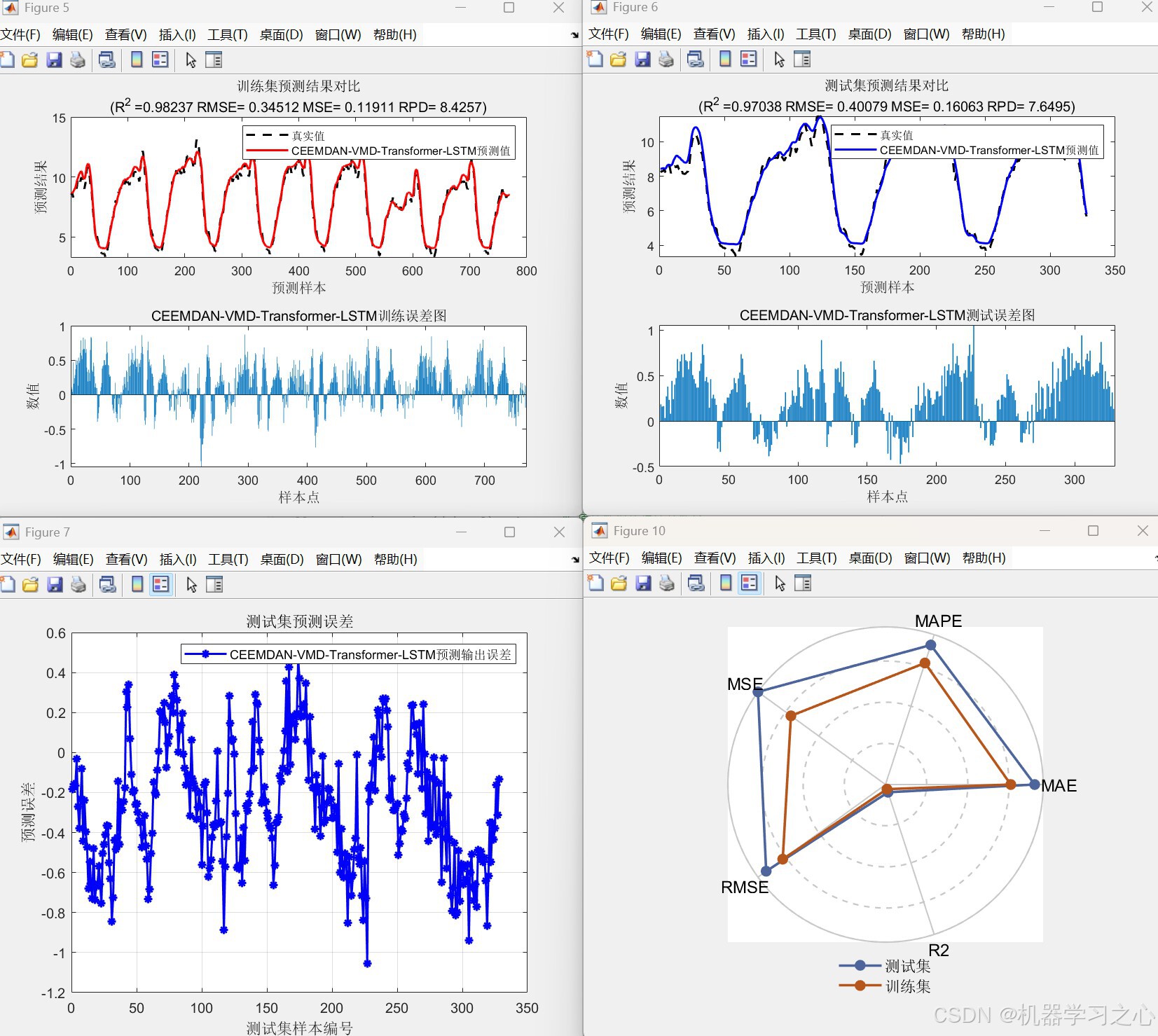The image size is (1158, 1036).
Task: Click RMSE label on radar chart
Action: pyautogui.click(x=745, y=887)
